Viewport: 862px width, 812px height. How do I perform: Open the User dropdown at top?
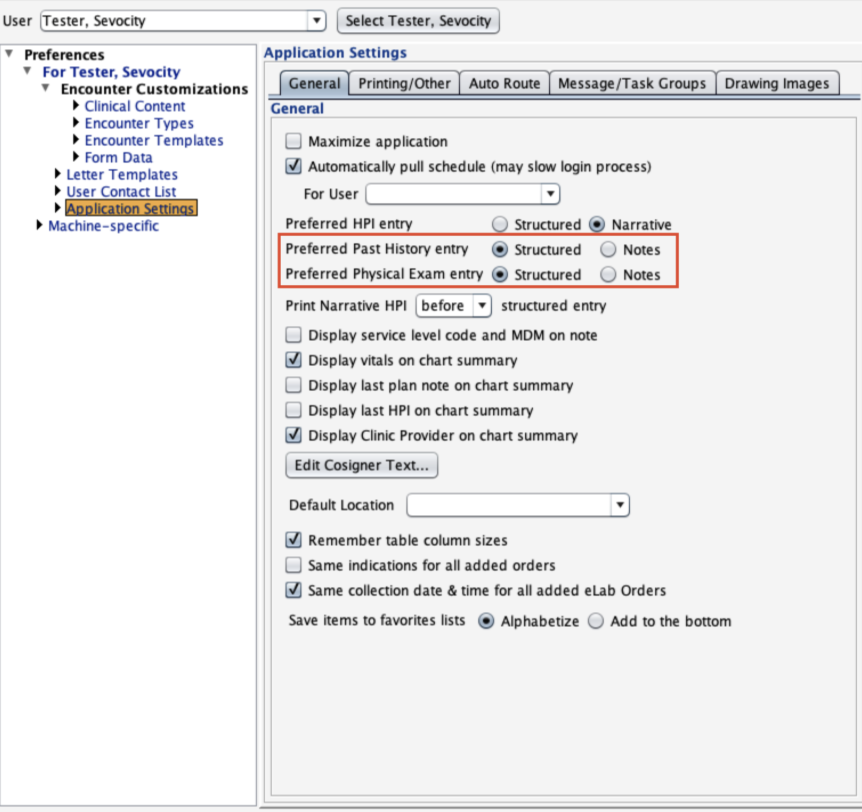click(316, 20)
